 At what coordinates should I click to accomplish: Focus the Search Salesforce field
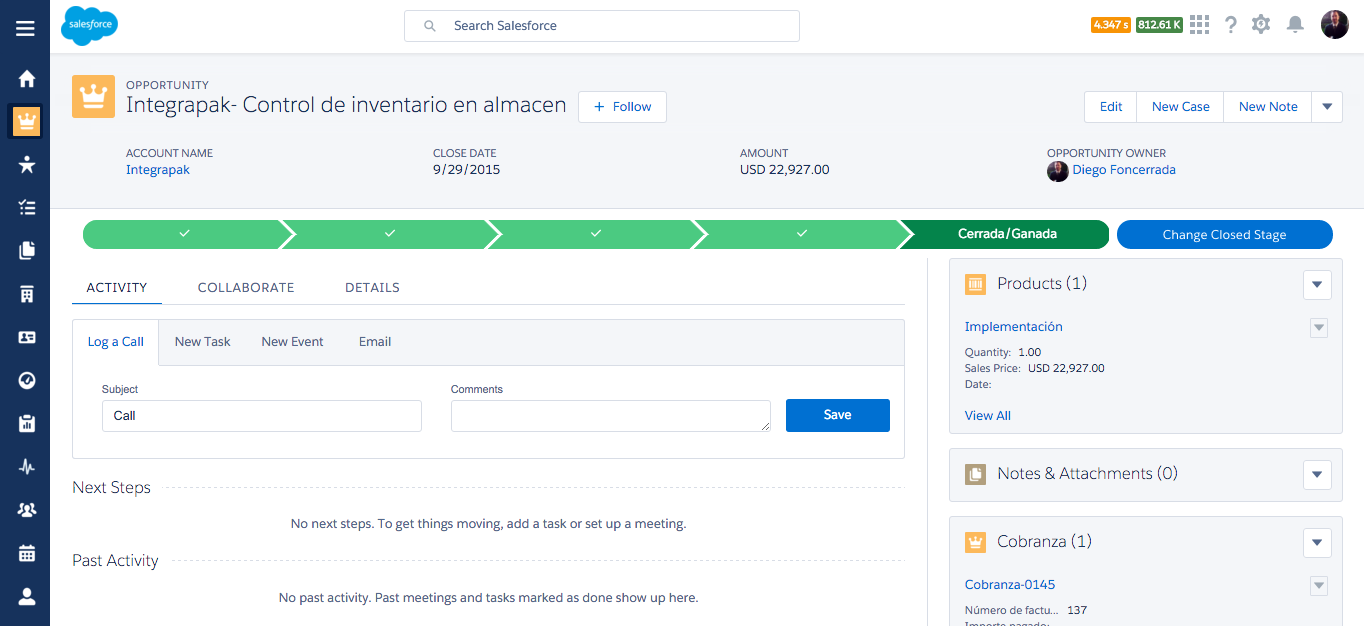pos(602,26)
